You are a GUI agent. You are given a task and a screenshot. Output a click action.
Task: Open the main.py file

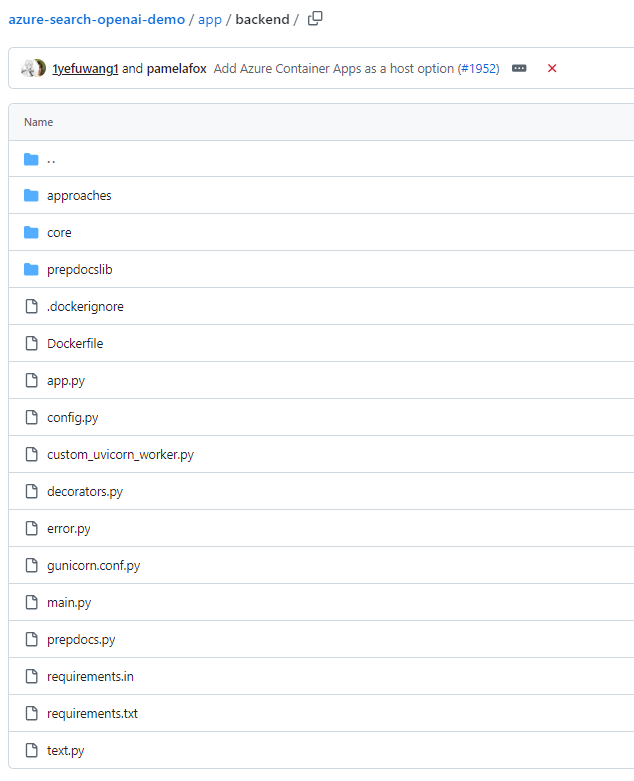click(x=69, y=603)
